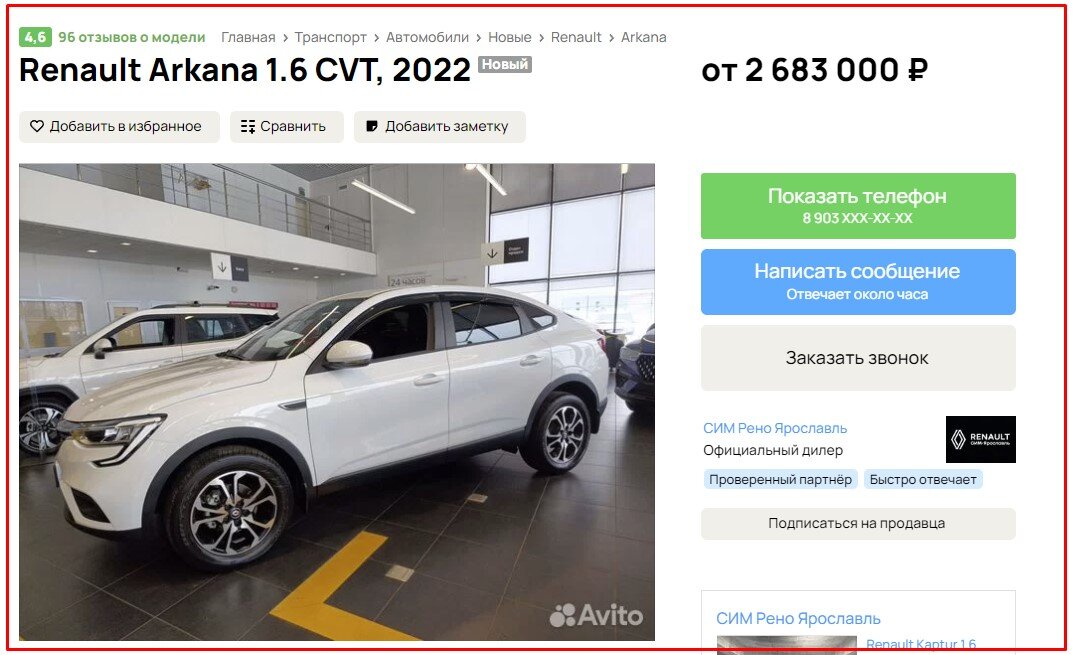Open Написать сообщение to message the seller
1080x655 pixels.
(858, 282)
